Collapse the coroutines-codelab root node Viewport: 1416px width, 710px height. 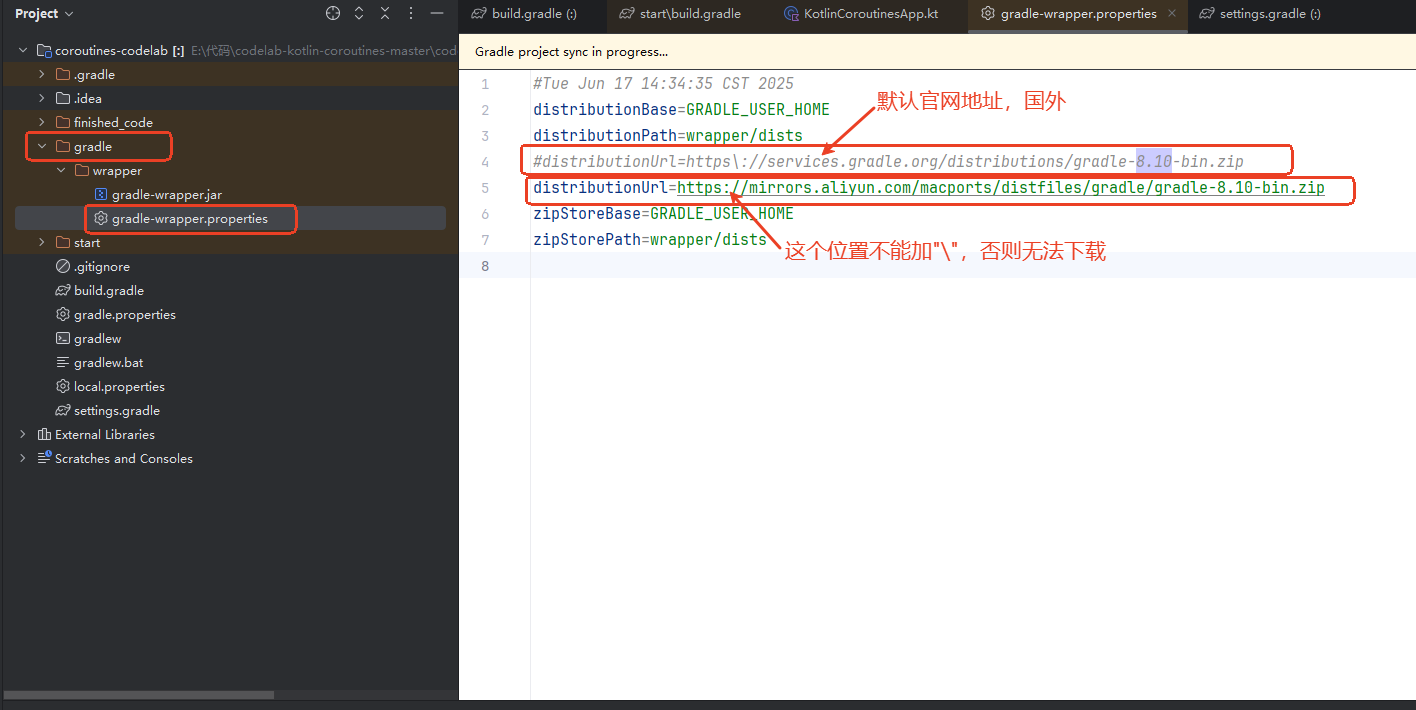(x=23, y=50)
